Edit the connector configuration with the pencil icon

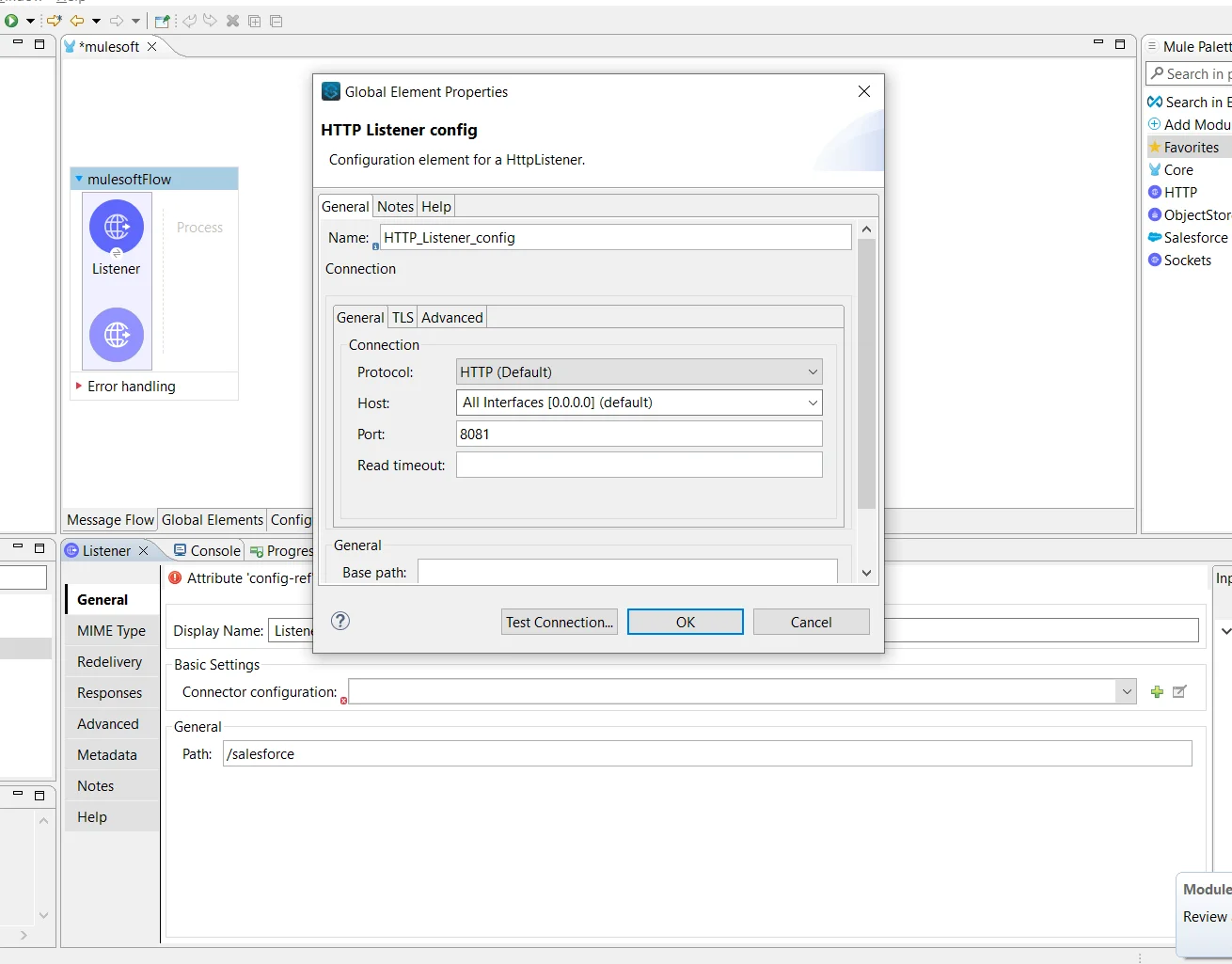1179,691
